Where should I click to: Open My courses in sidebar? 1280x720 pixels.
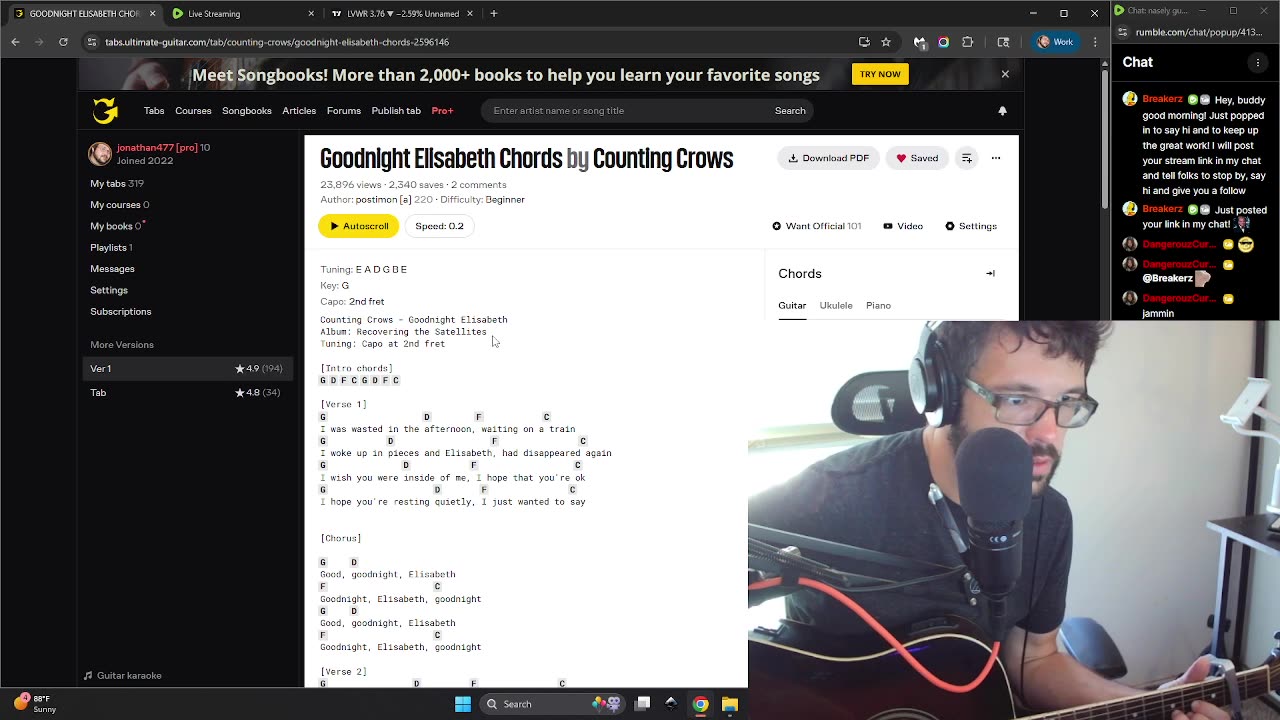coord(120,205)
